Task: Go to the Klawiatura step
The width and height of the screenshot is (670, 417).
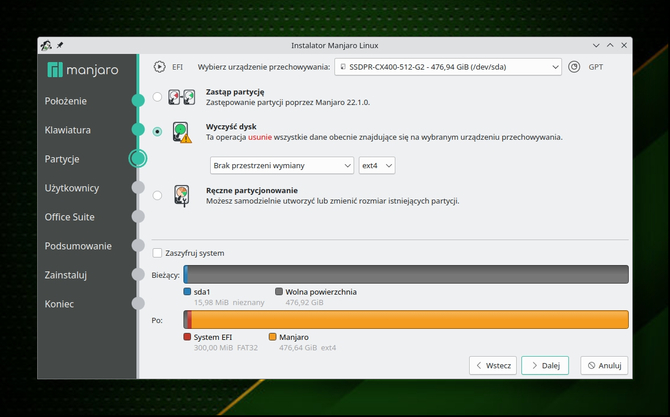Action: point(68,130)
